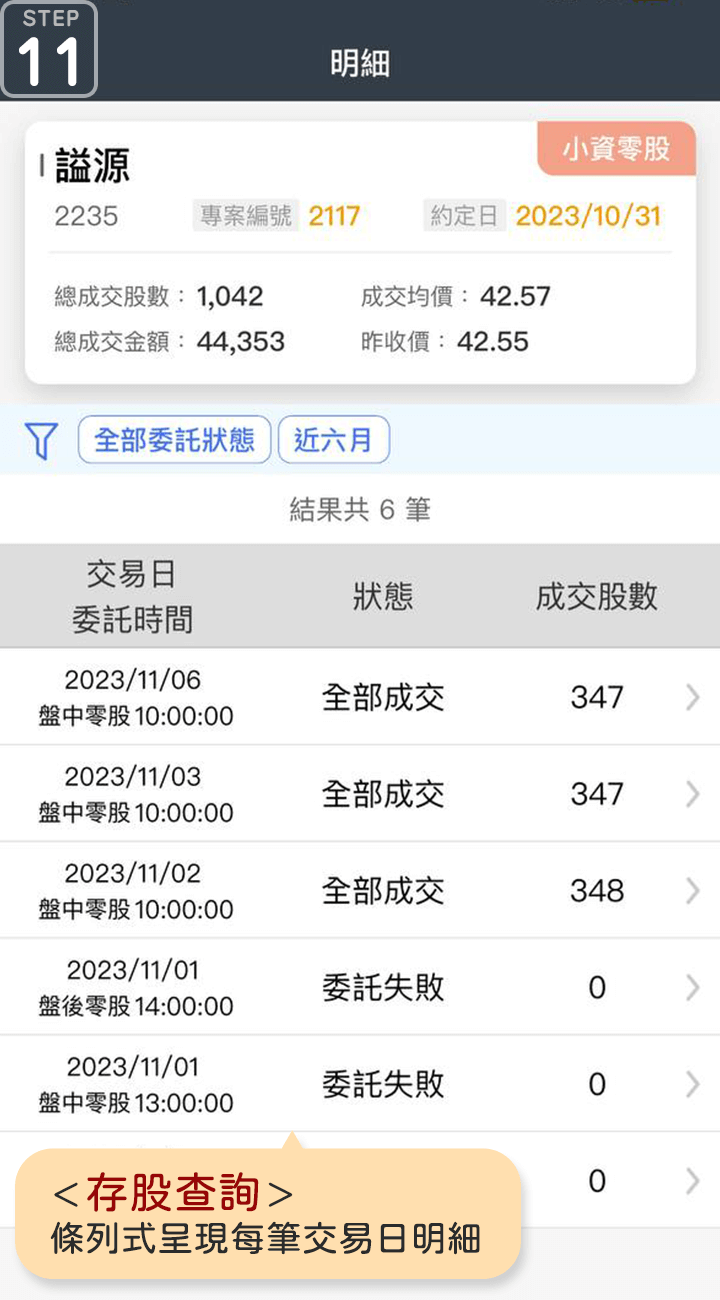Tap the last row's chevron arrow

[692, 1181]
